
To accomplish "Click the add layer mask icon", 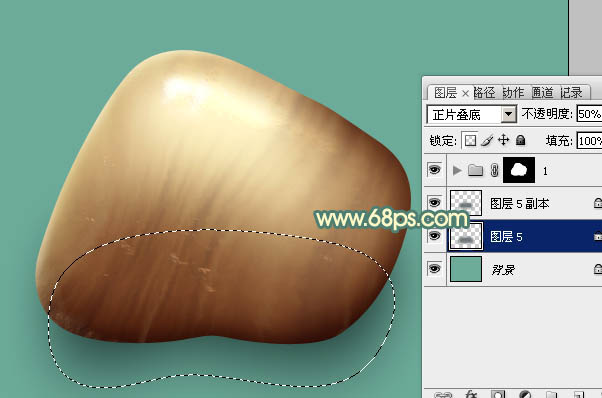I will (x=498, y=394).
